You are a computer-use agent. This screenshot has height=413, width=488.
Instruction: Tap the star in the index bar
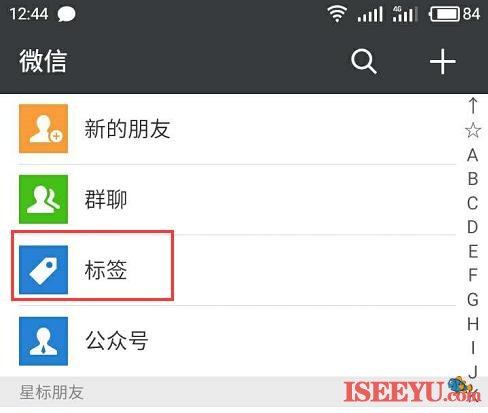473,130
